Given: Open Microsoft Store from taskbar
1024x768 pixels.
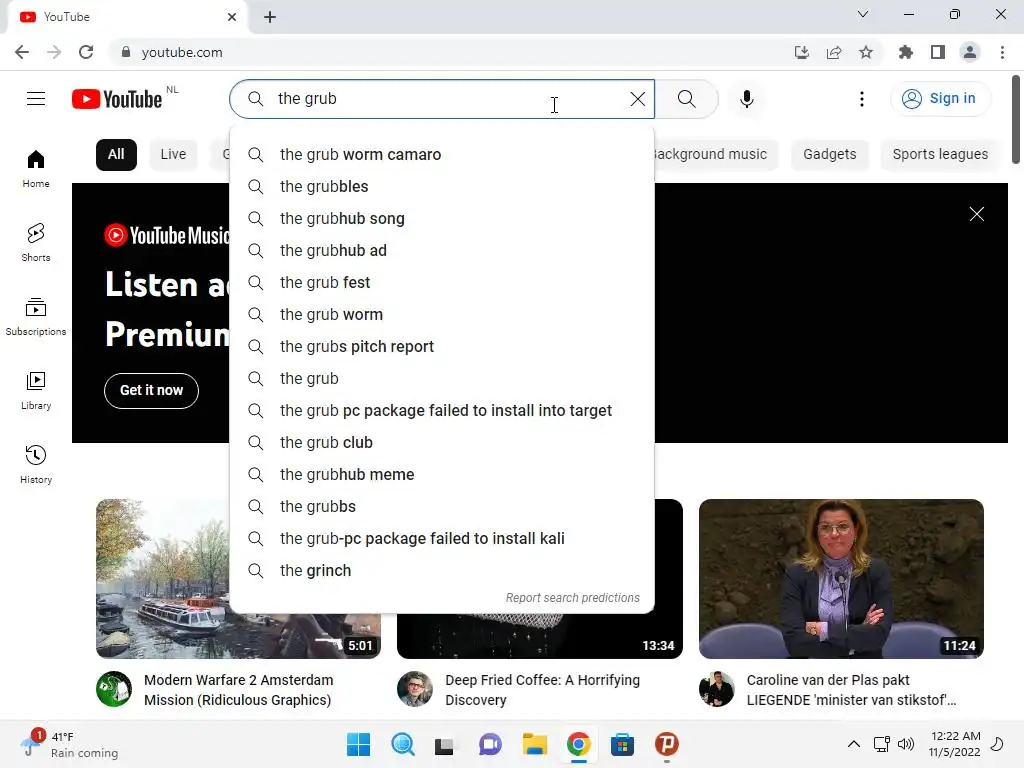Looking at the screenshot, I should click(622, 744).
